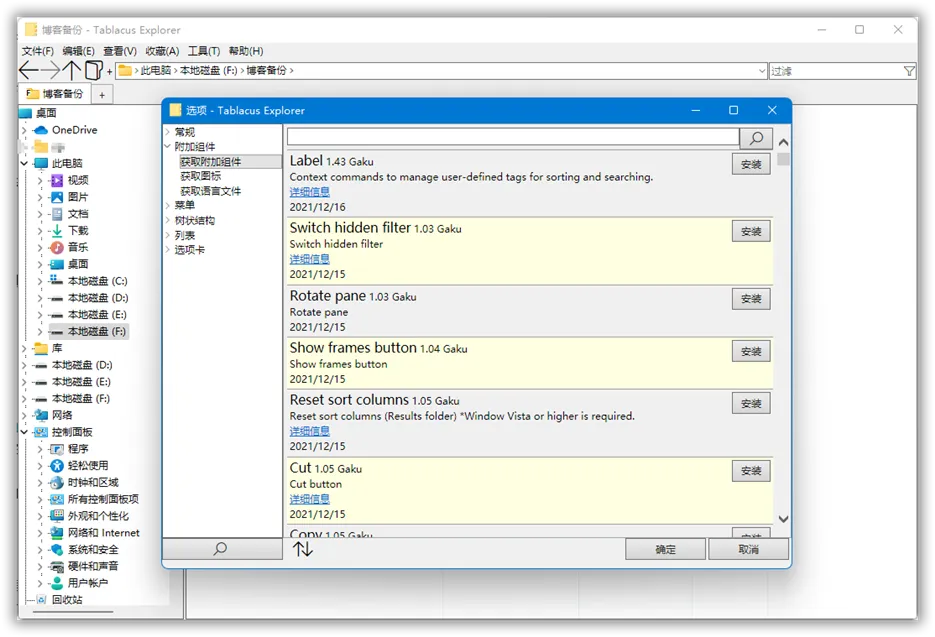Viewport: 935px width, 637px height.
Task: Install the Cut add-on
Action: (751, 471)
